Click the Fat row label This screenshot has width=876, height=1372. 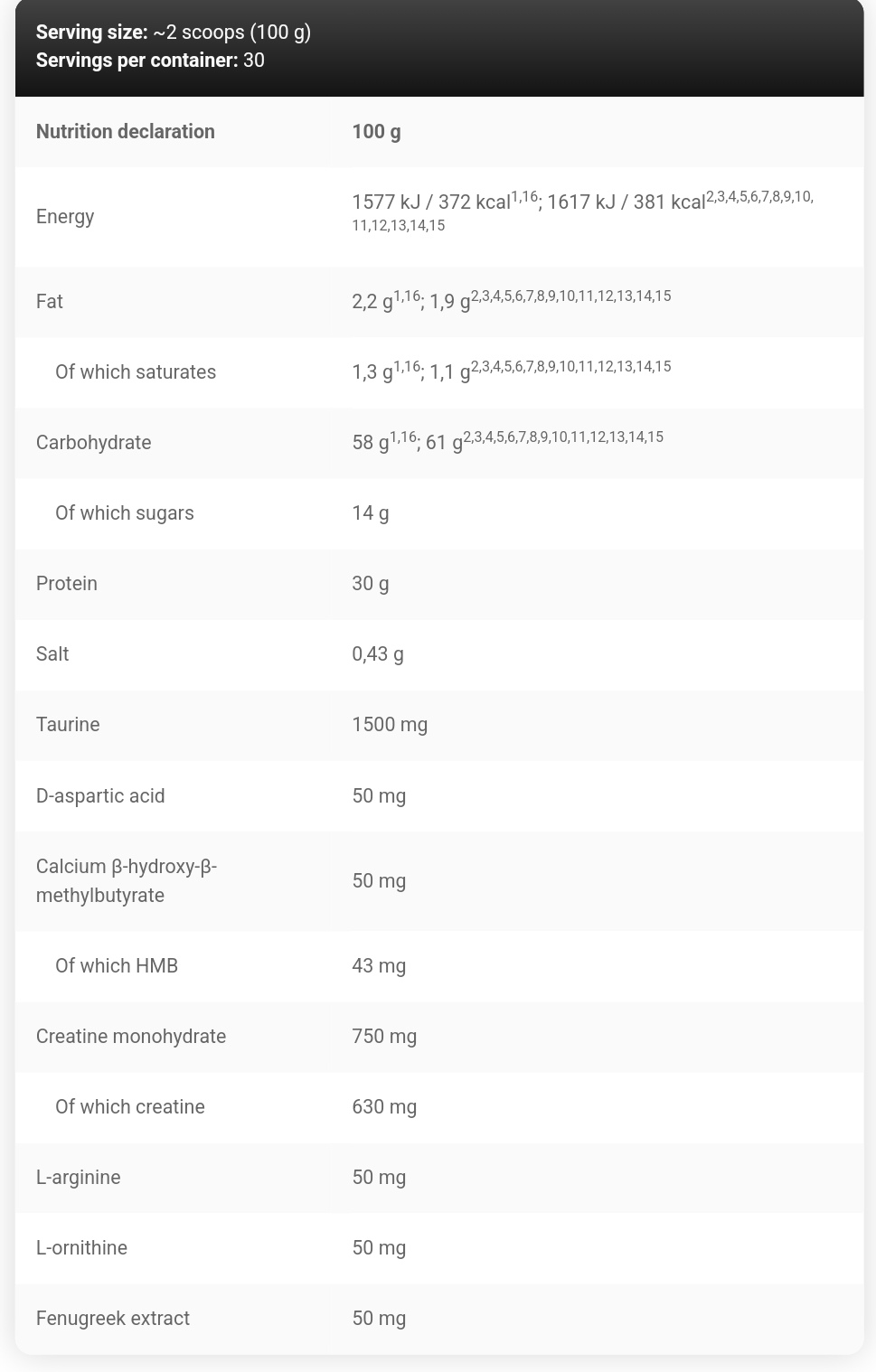50,302
